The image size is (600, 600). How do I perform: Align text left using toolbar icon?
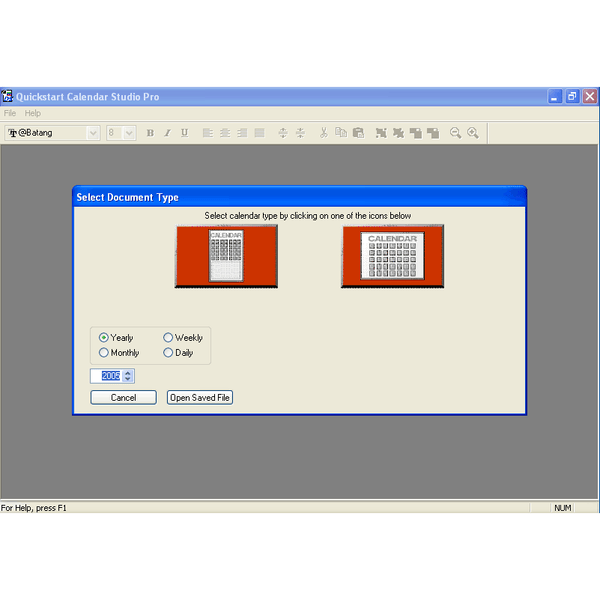(208, 133)
